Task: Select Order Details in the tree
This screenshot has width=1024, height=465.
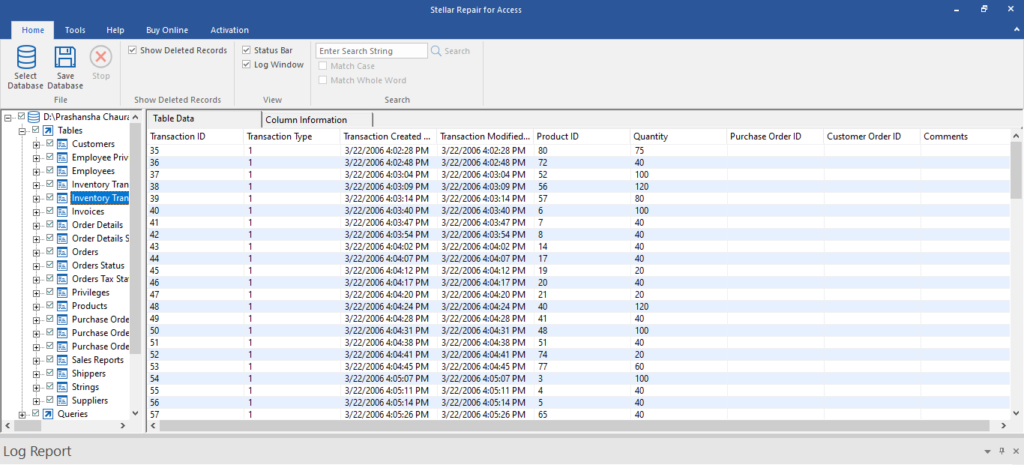Action: point(97,225)
